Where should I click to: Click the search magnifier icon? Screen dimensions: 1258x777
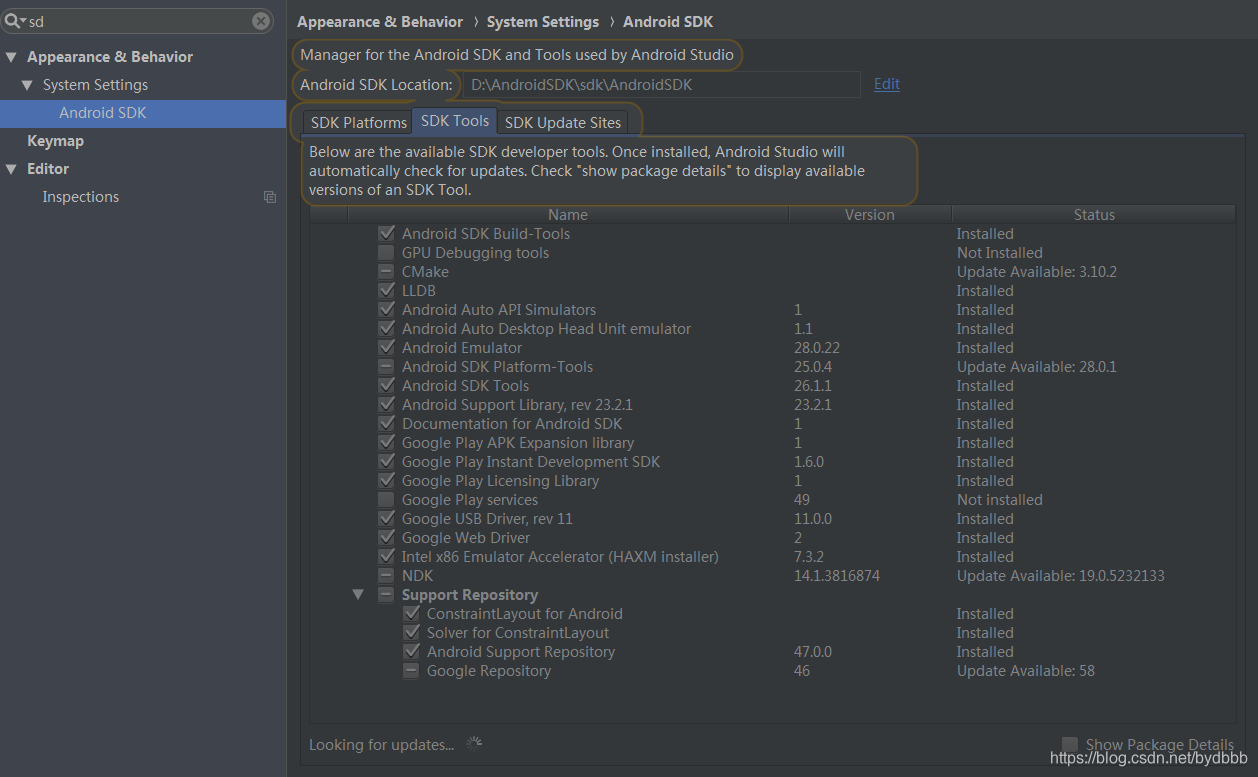click(14, 21)
